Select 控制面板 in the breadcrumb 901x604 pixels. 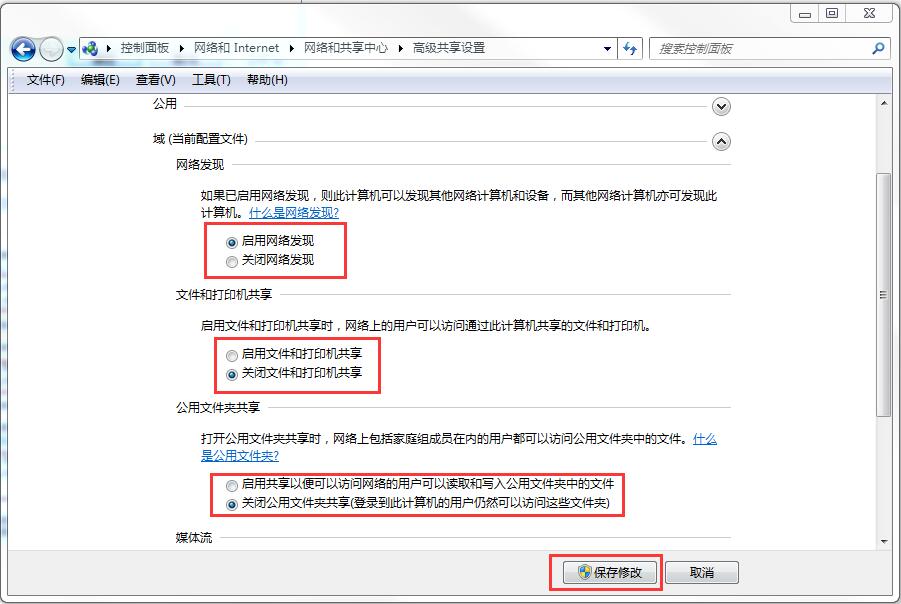click(145, 48)
